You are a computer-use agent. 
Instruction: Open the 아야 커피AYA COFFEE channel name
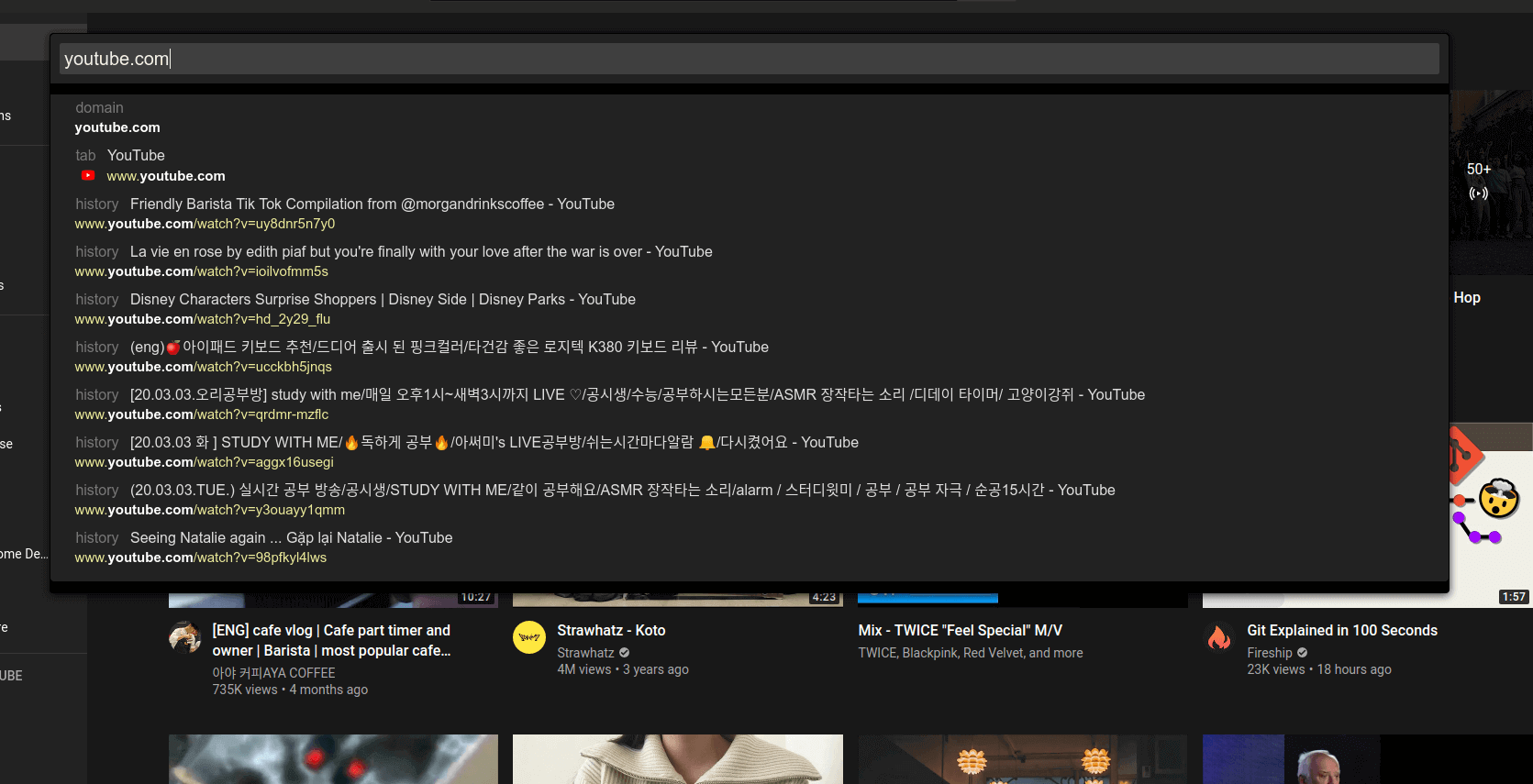point(274,673)
